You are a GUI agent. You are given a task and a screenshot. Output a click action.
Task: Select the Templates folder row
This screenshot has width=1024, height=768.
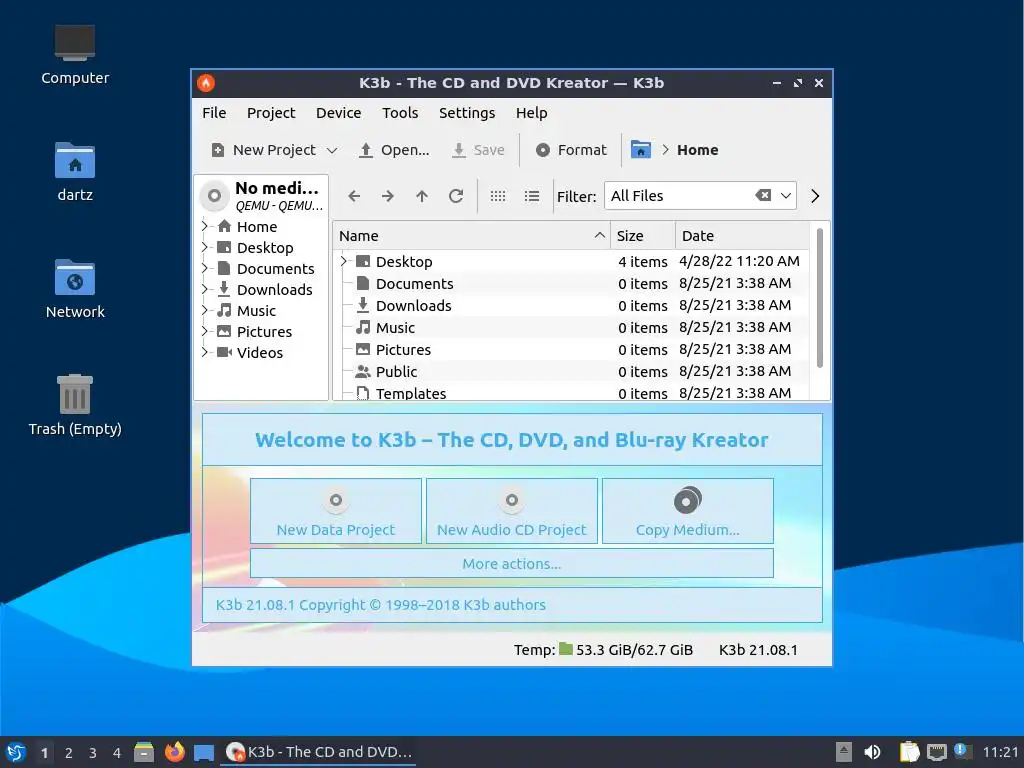pyautogui.click(x=571, y=393)
